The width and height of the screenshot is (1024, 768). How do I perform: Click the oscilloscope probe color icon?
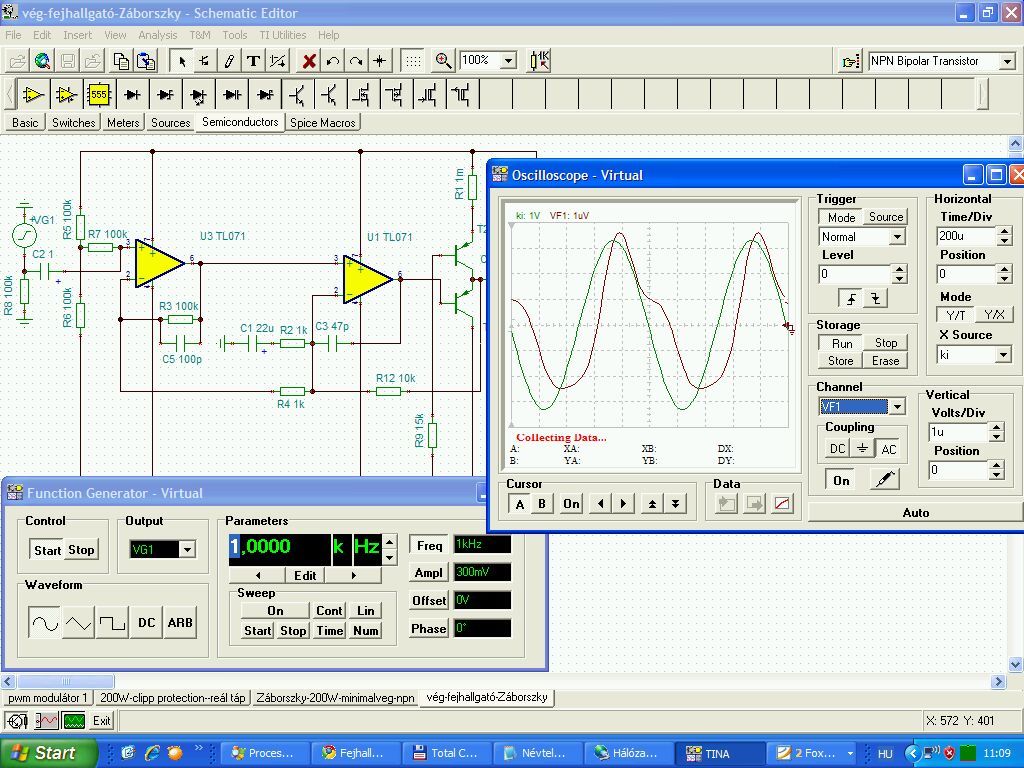click(884, 480)
